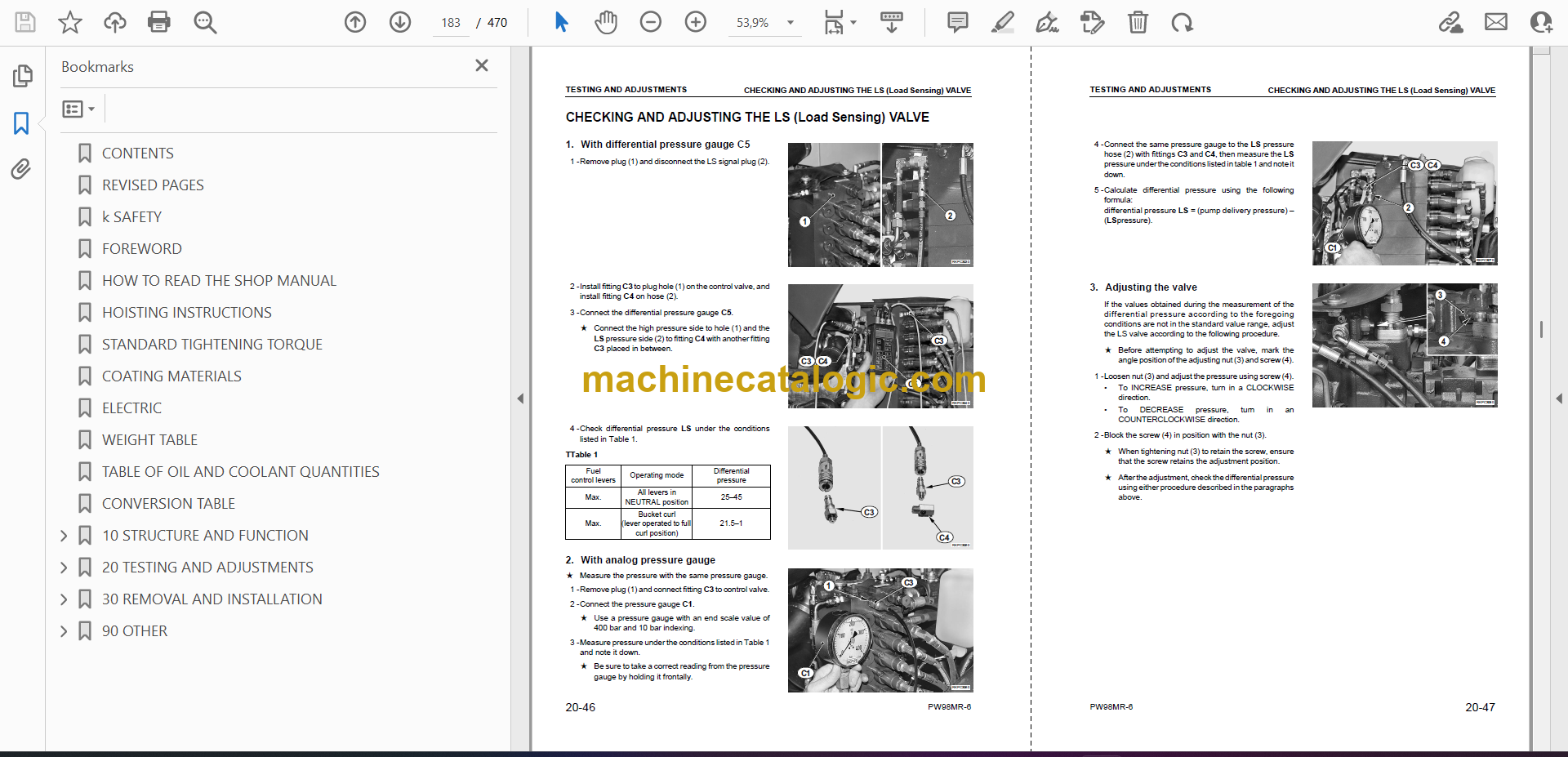Open HOW TO READ THE SHOP MANUAL

(x=219, y=281)
